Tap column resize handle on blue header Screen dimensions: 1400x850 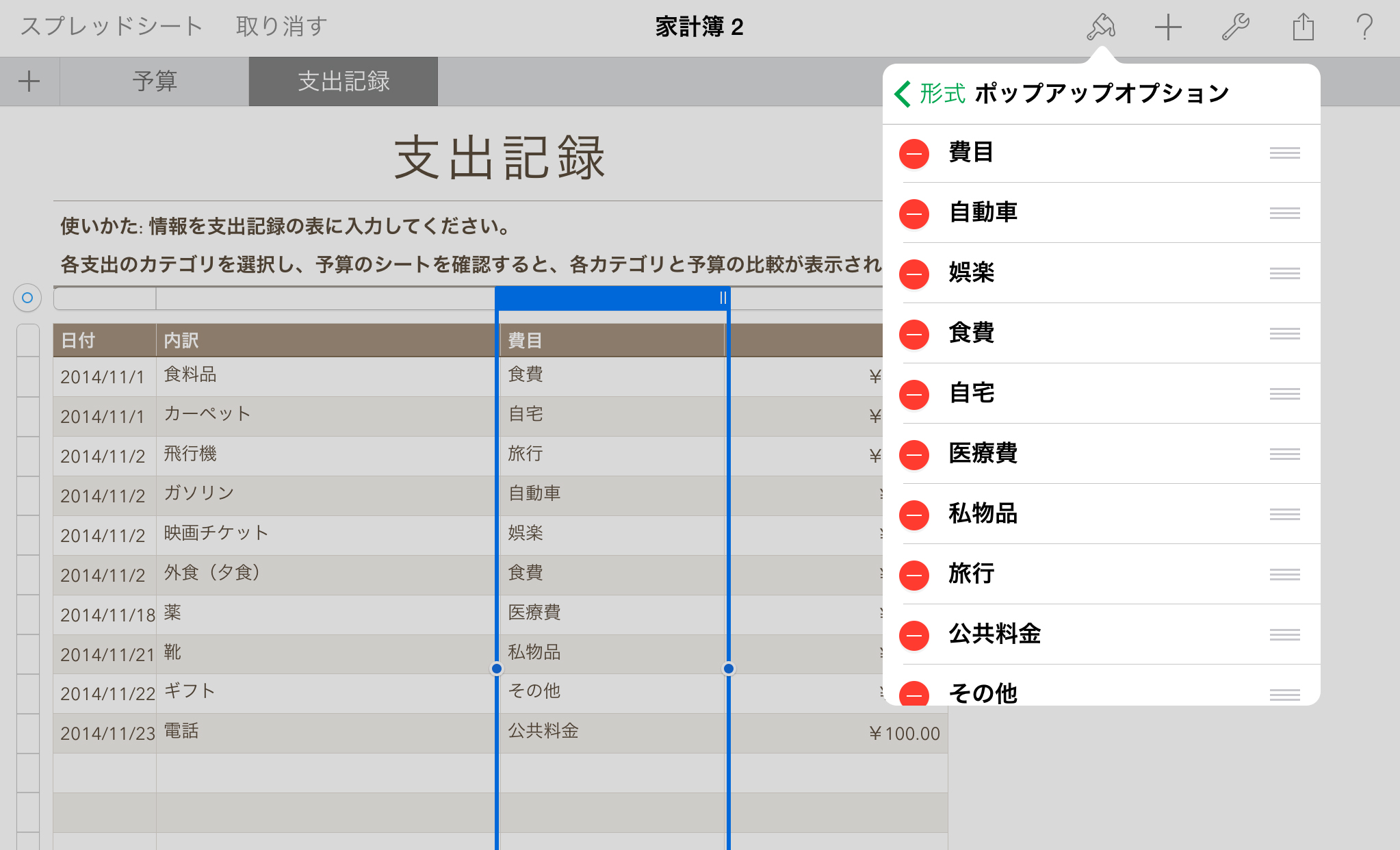point(723,298)
